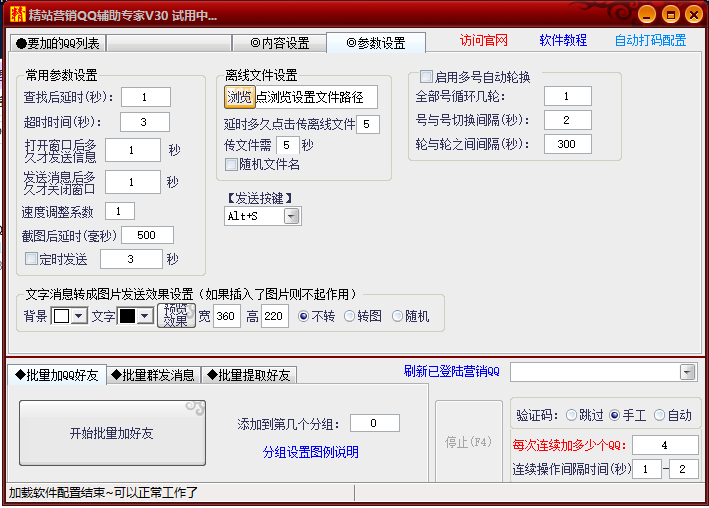Edit the 延时多久点击传离线文件 field
The width and height of the screenshot is (709, 508).
[368, 124]
